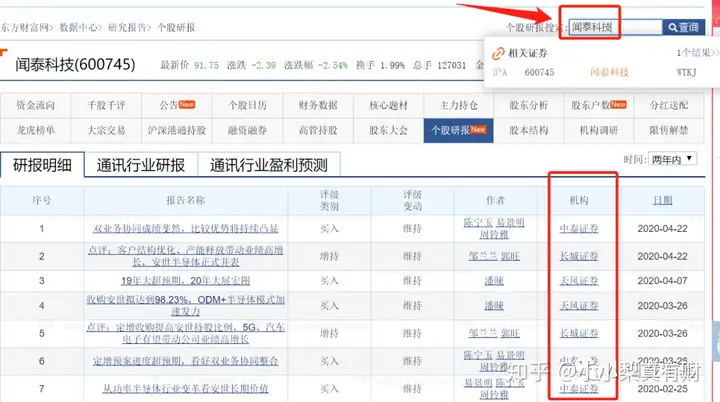The image size is (720, 402).
Task: Open author 周铃雅 link in row 1
Action: pyautogui.click(x=494, y=234)
